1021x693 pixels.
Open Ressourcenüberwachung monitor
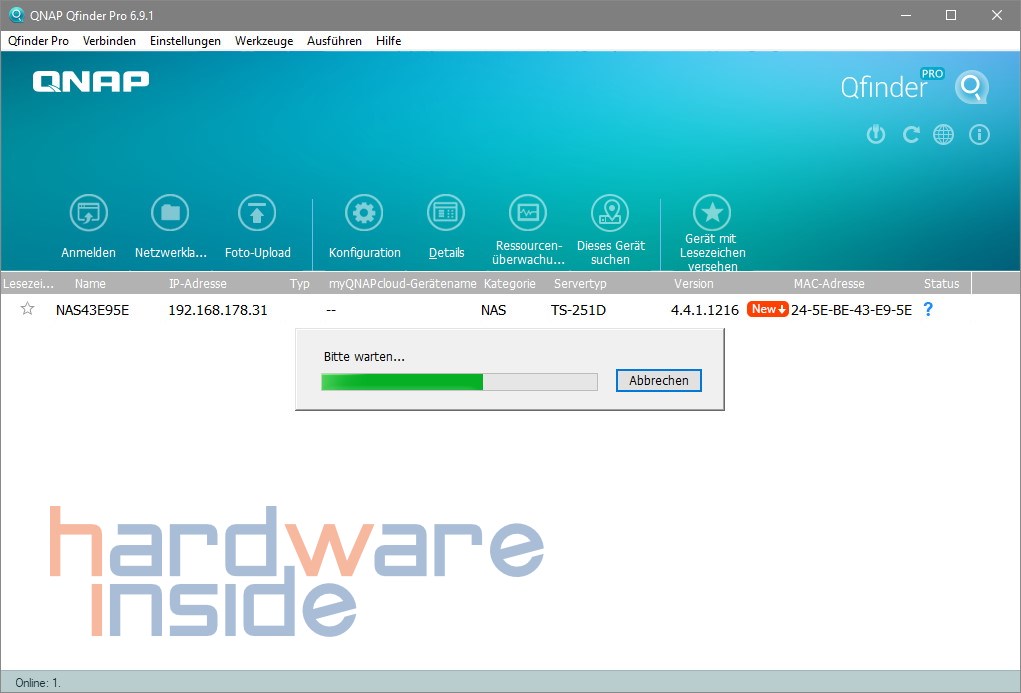tap(527, 213)
